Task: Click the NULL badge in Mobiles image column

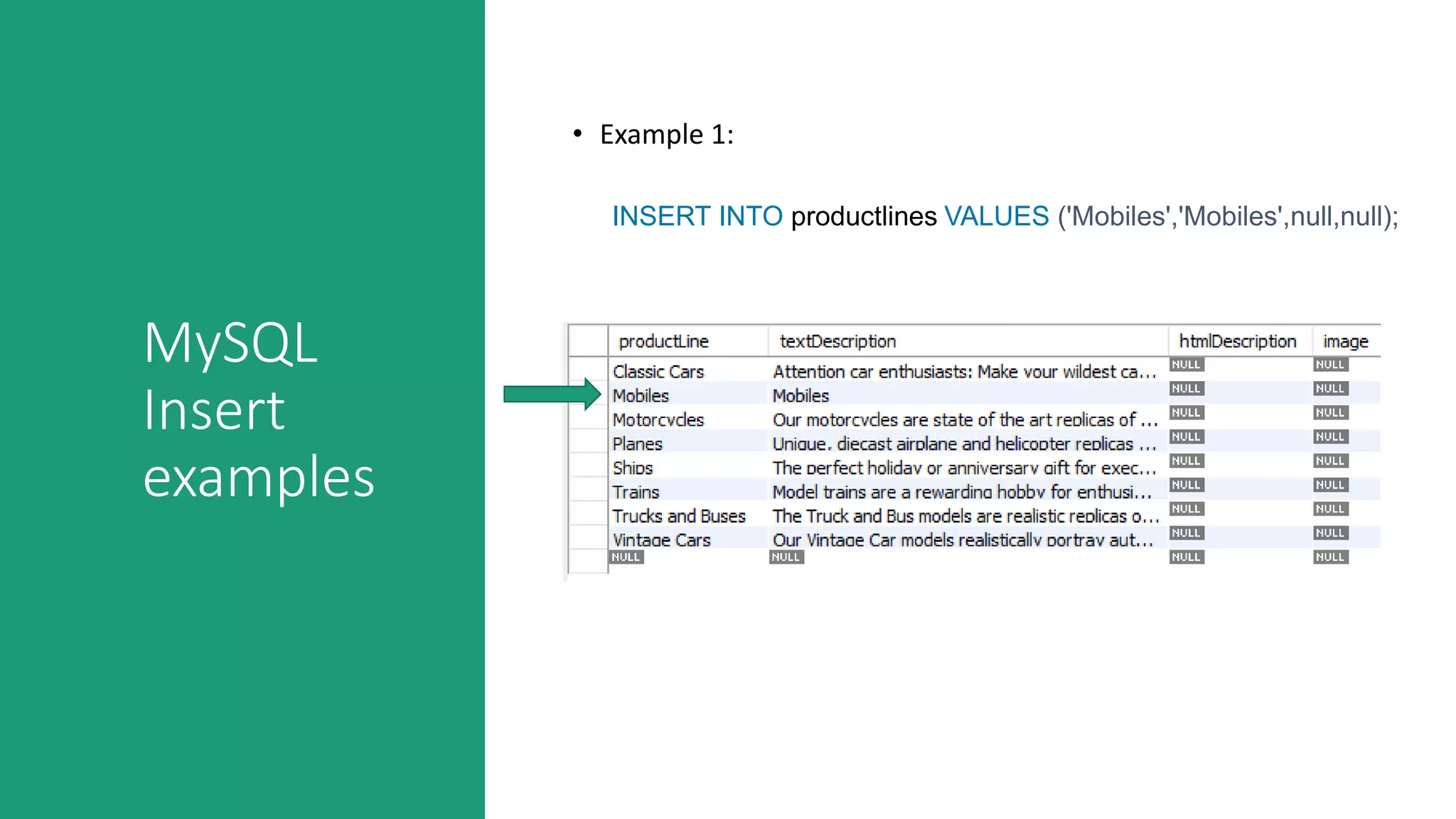Action: (x=1329, y=388)
